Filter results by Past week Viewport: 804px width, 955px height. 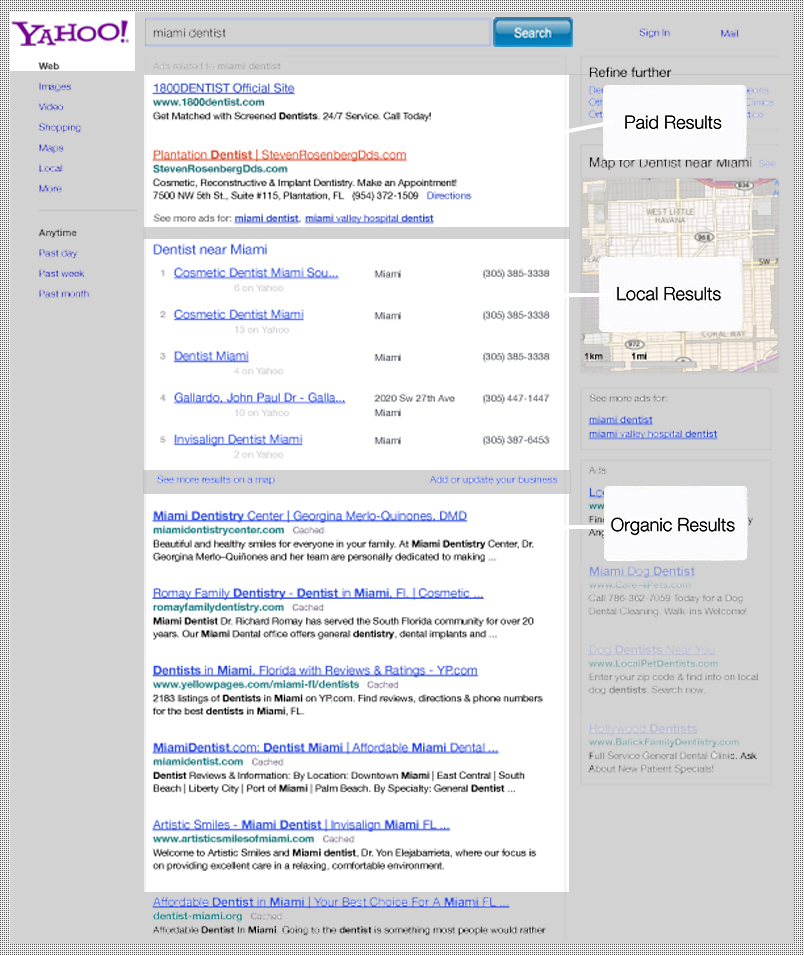pos(62,274)
